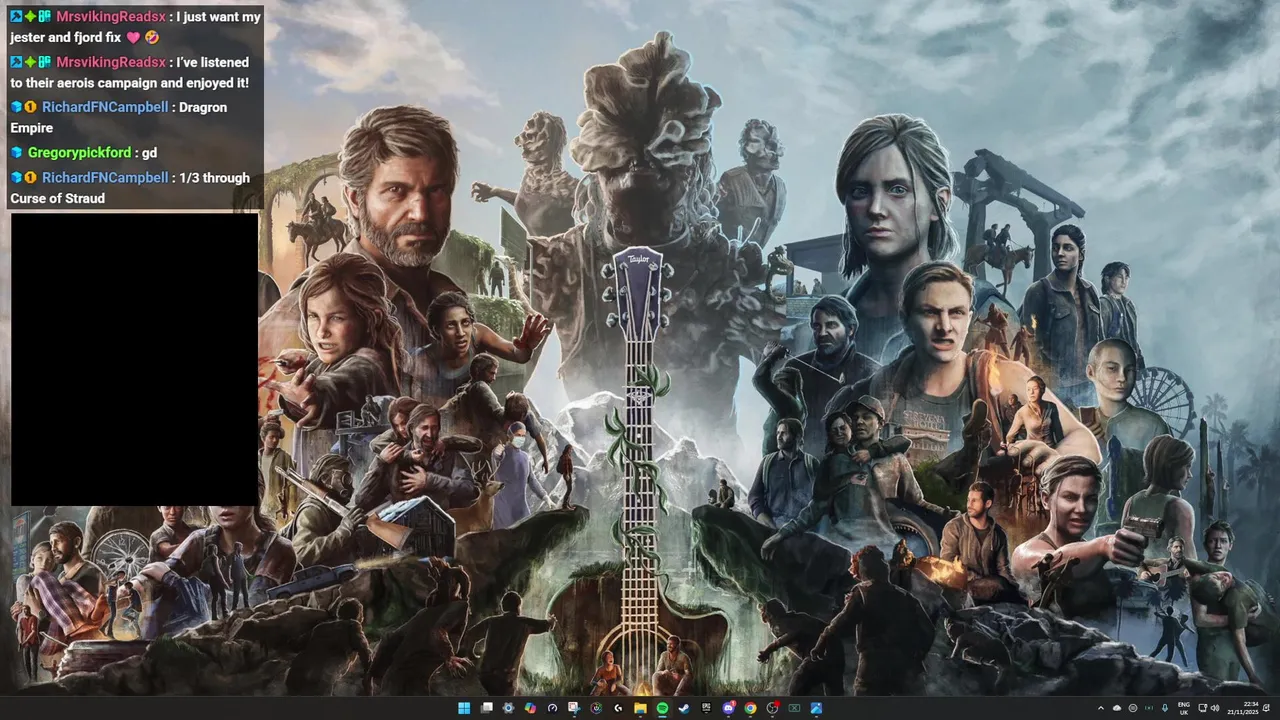Click the microphone tray icon
Viewport: 1280px width, 720px height.
(x=1165, y=708)
